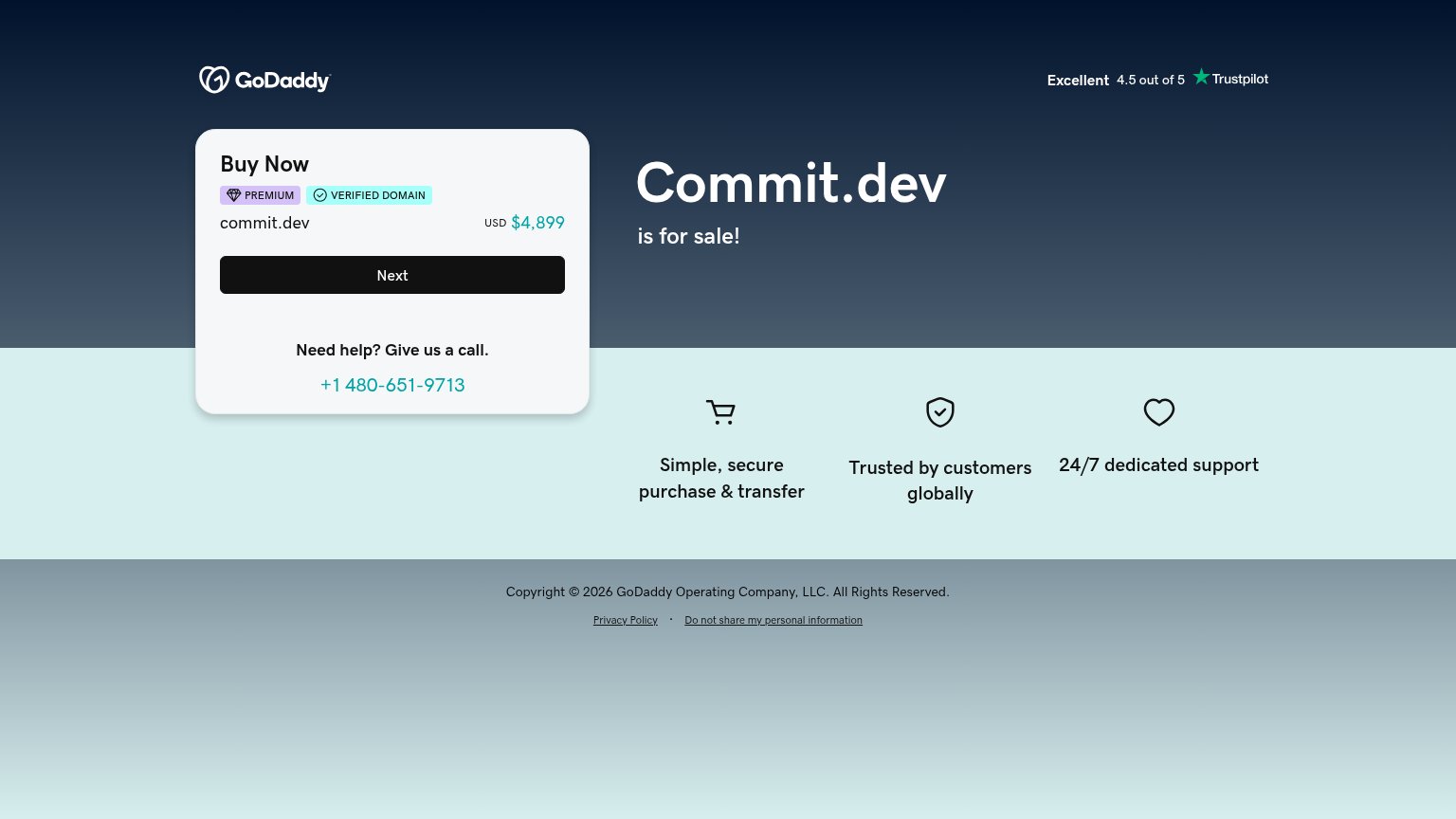Click the $4,899 price
1456x819 pixels.
tap(537, 223)
